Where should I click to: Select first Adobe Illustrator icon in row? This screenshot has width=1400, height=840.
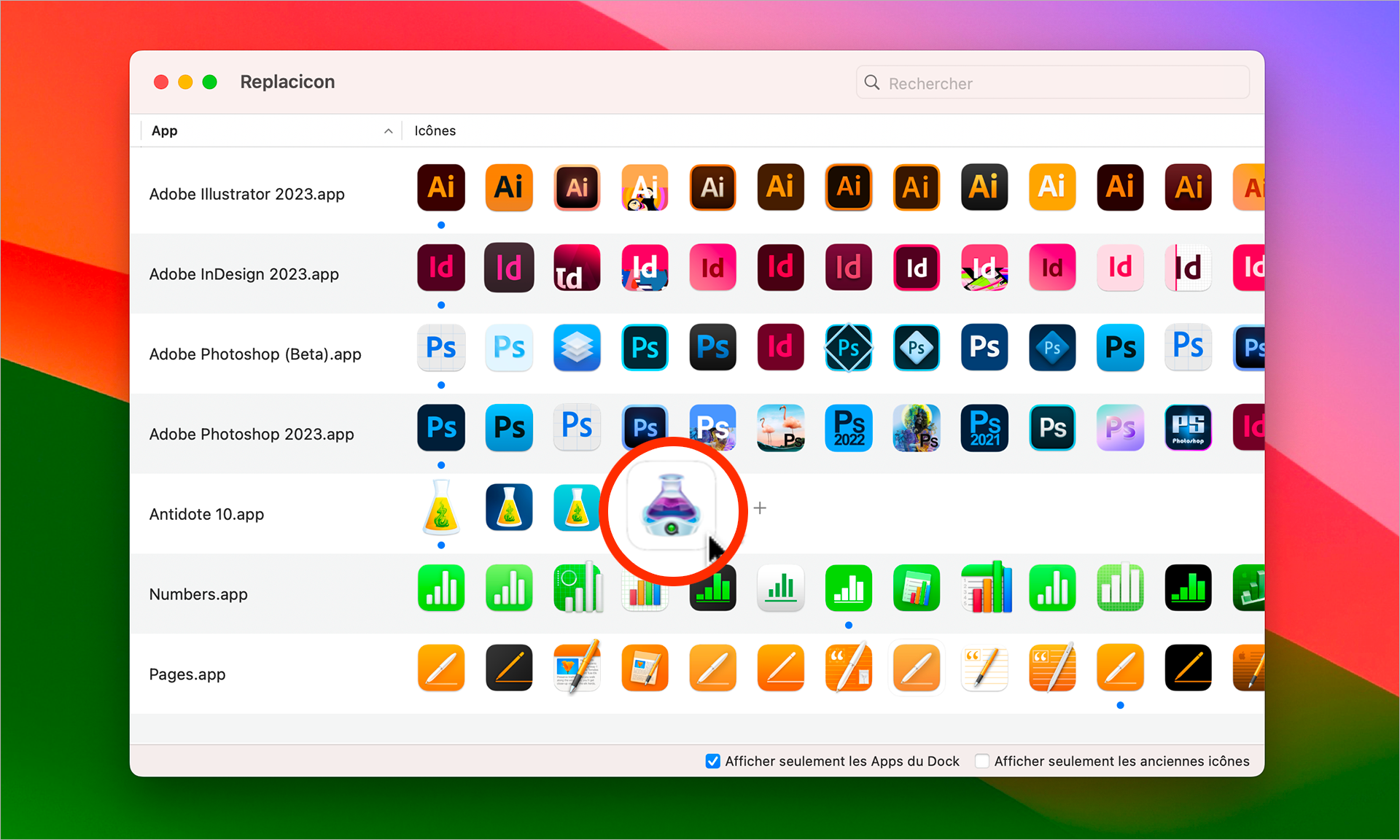coord(441,187)
